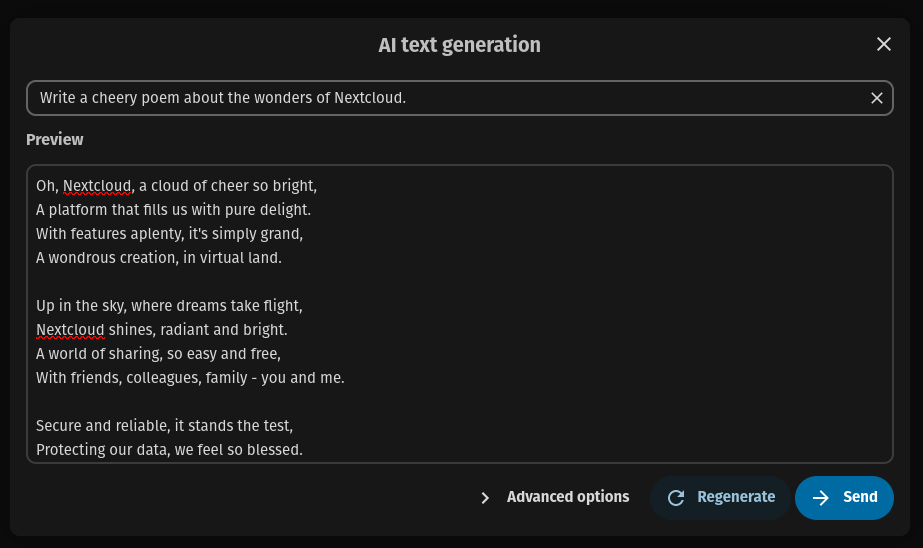Place cursor in "A world of sharing" line
Screen dimensions: 923x548
[x=158, y=354]
